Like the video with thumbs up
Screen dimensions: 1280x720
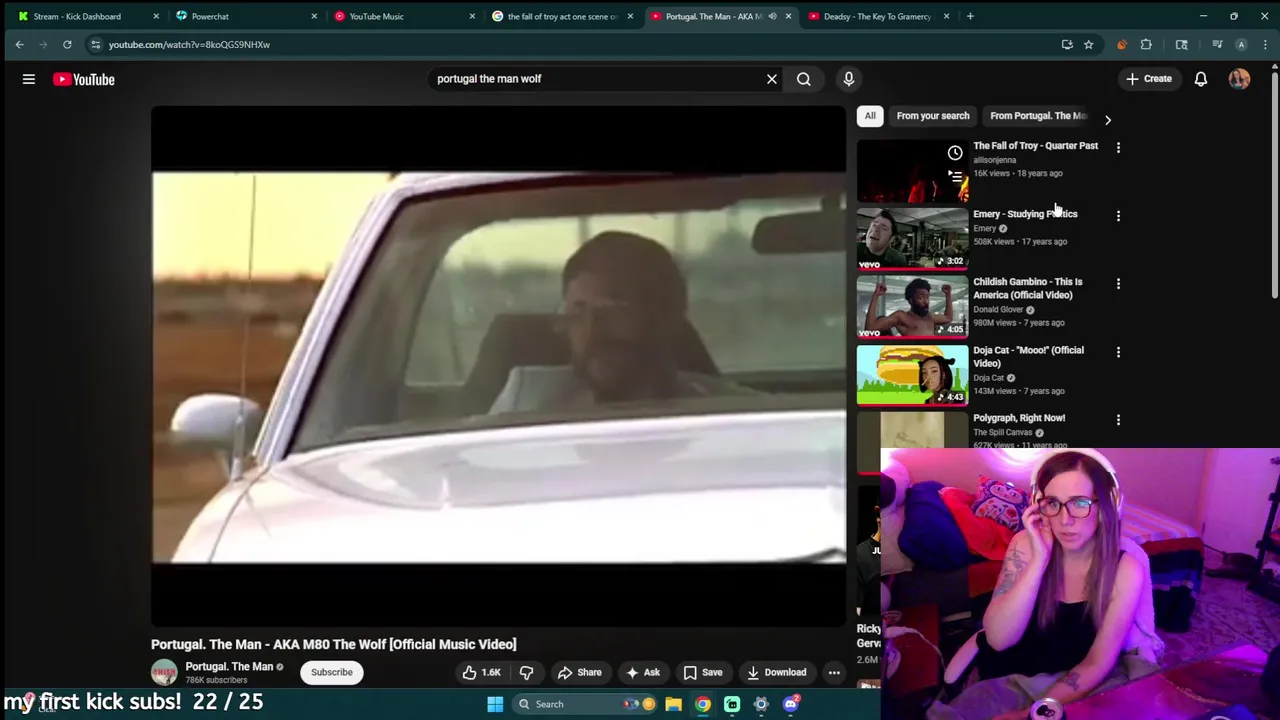tap(481, 673)
